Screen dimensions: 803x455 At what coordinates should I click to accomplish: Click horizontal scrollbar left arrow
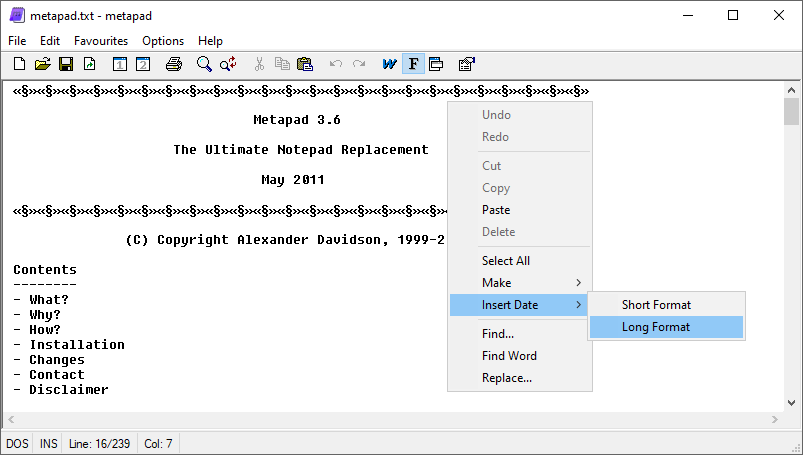11,419
